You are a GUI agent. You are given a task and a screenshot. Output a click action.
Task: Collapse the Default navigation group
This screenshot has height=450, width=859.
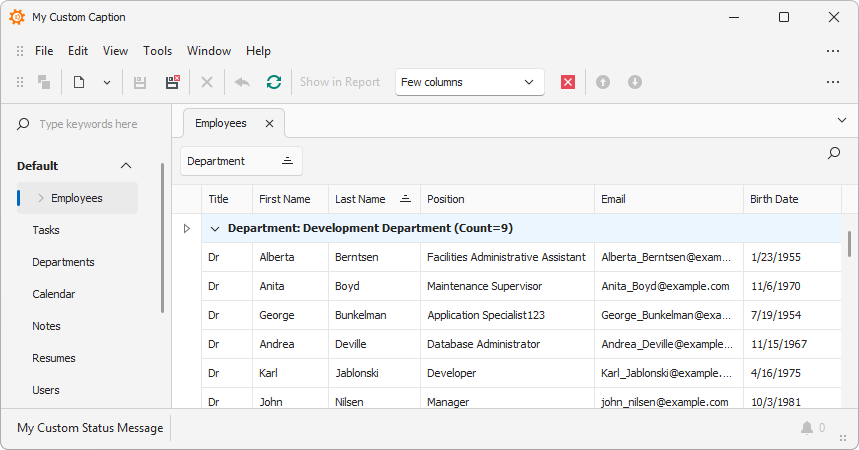pos(126,166)
